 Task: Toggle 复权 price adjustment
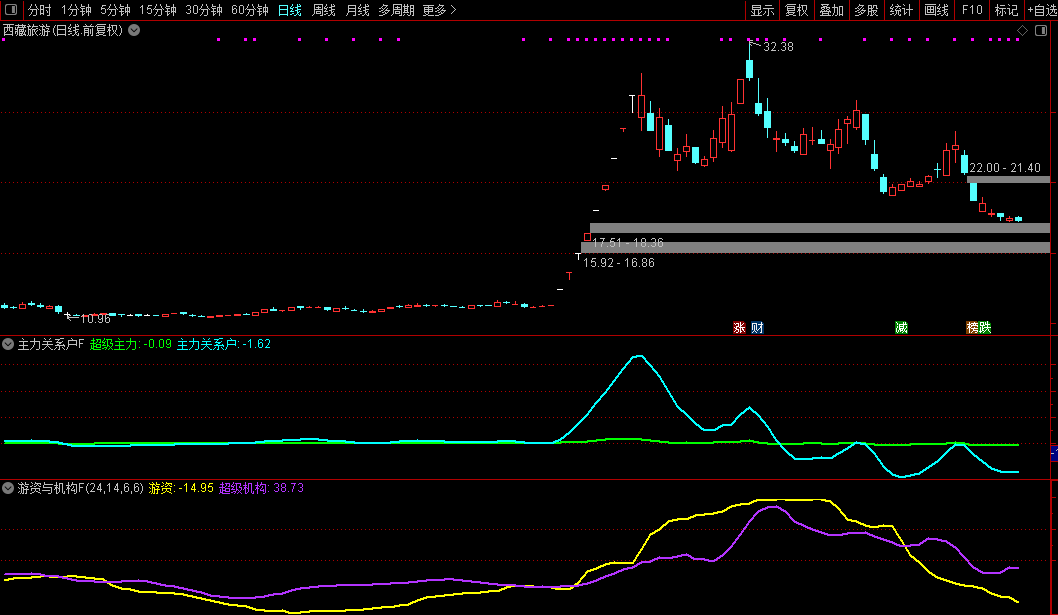click(796, 10)
